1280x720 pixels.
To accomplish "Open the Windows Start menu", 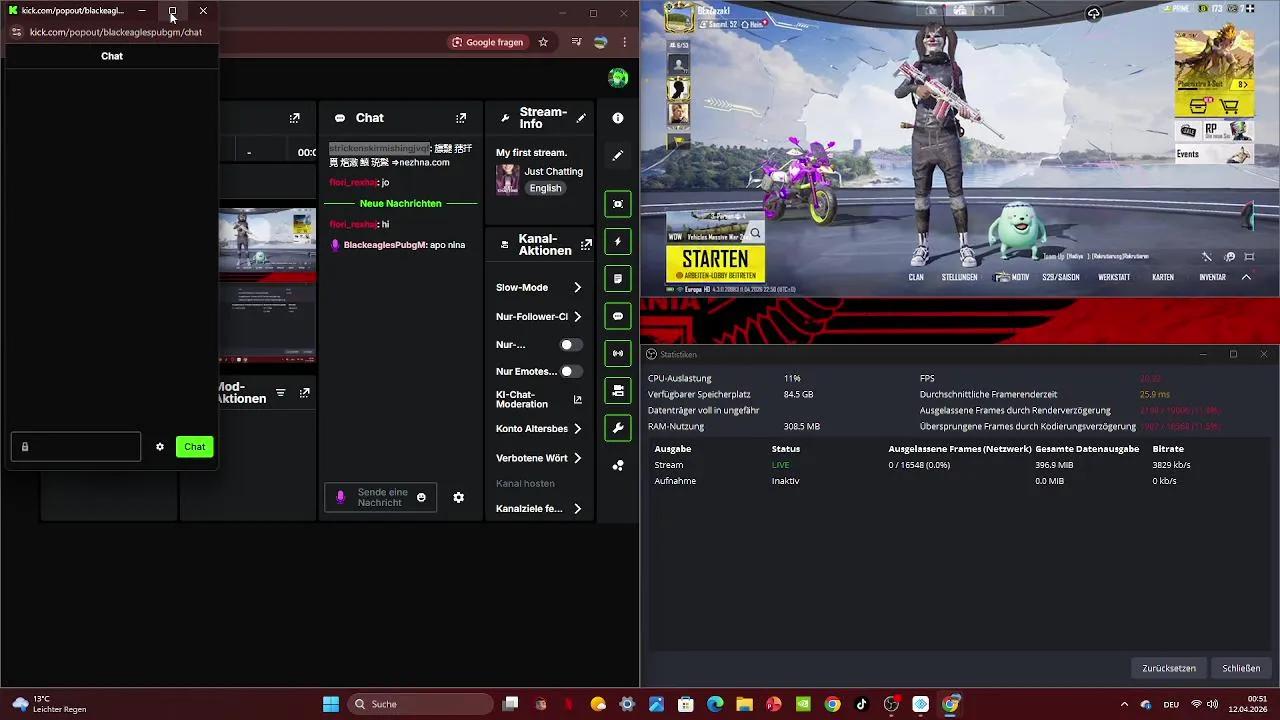I will pyautogui.click(x=331, y=704).
